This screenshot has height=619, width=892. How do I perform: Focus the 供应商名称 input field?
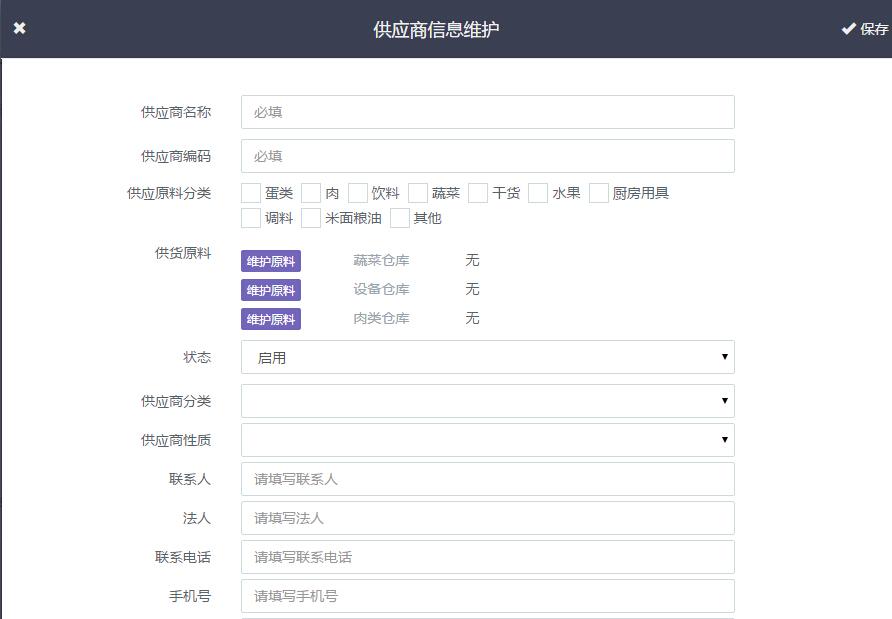pos(487,112)
